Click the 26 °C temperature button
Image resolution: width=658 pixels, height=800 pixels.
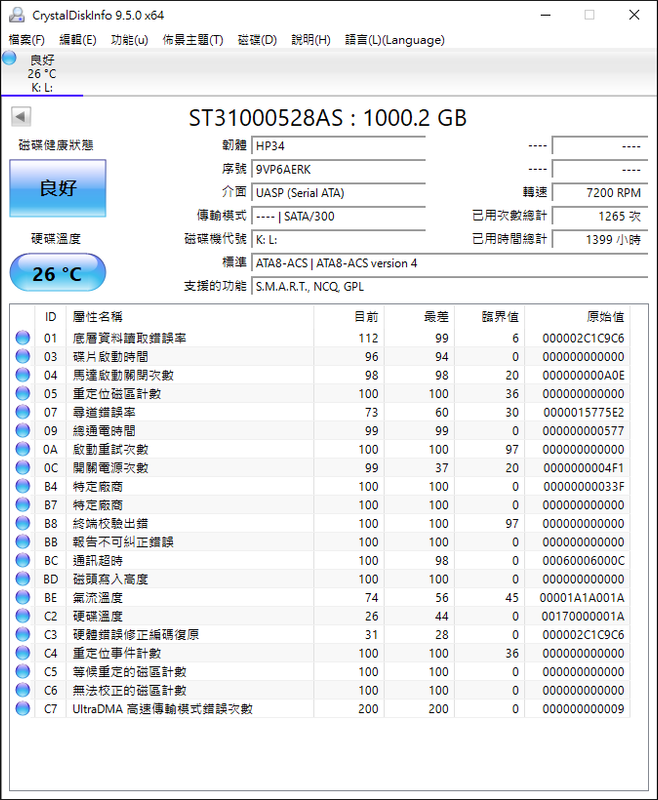58,273
